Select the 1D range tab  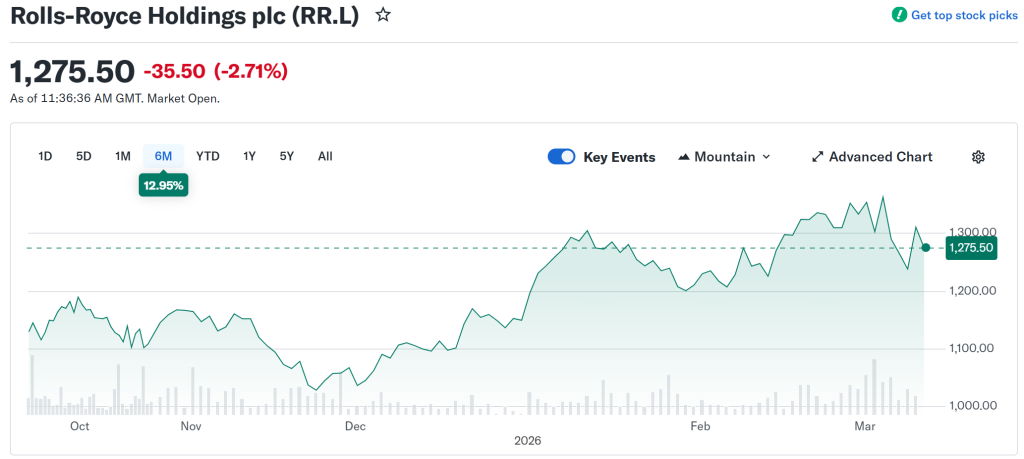(45, 156)
